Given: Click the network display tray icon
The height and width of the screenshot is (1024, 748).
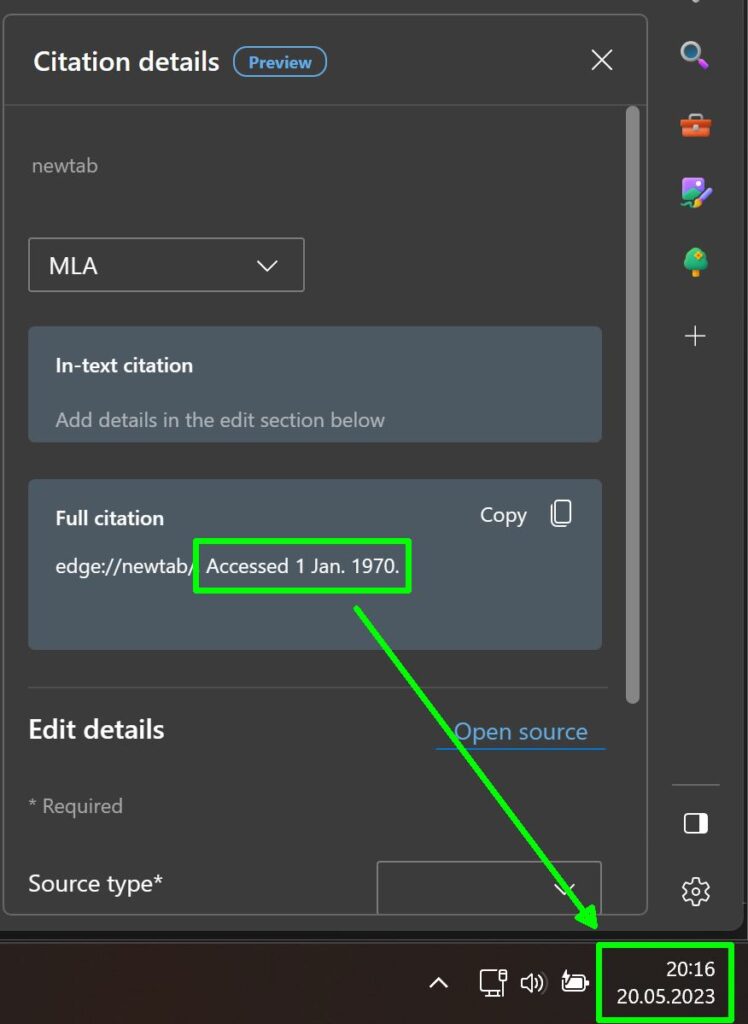Looking at the screenshot, I should click(x=493, y=983).
